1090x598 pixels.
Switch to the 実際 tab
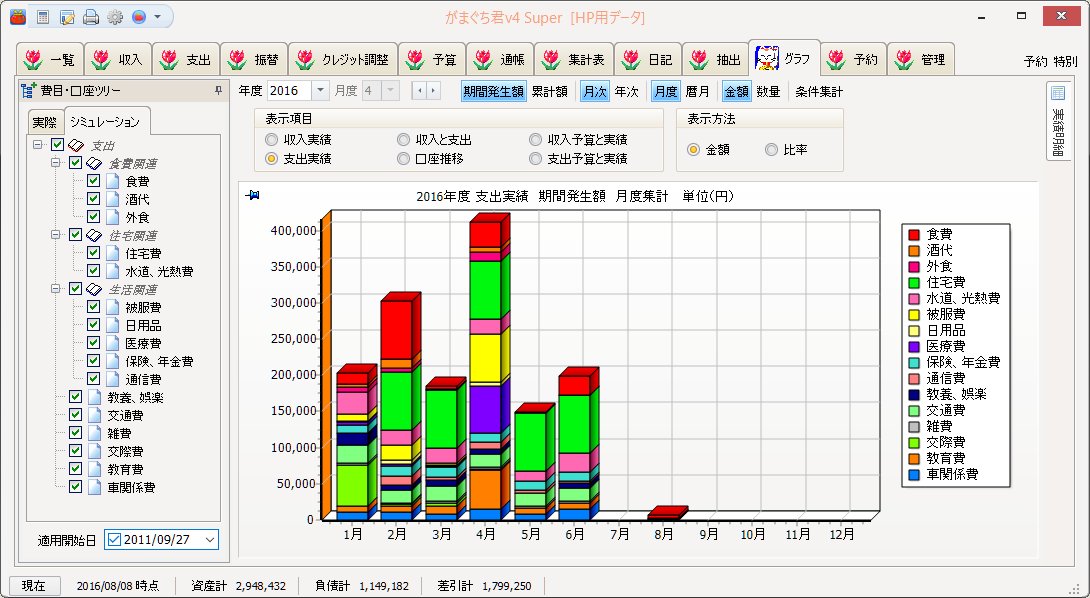(44, 122)
